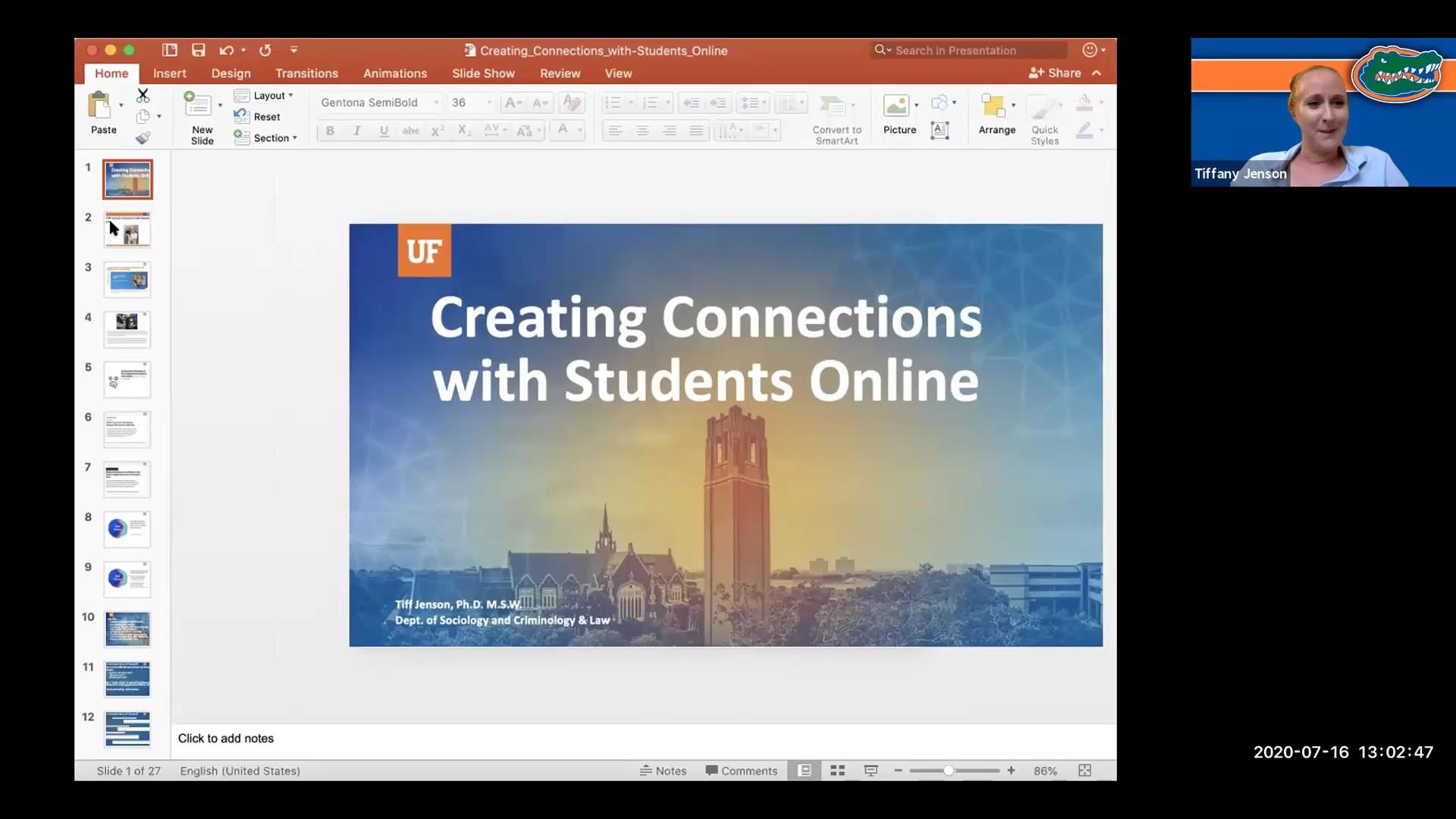Toggle bold text formatting
The image size is (1456, 819).
pos(330,130)
